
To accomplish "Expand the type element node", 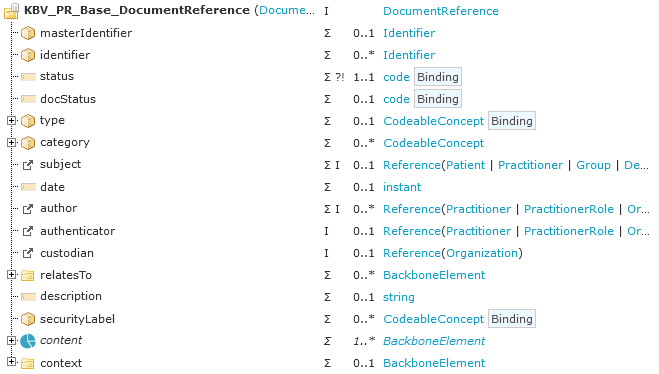I will (11, 121).
